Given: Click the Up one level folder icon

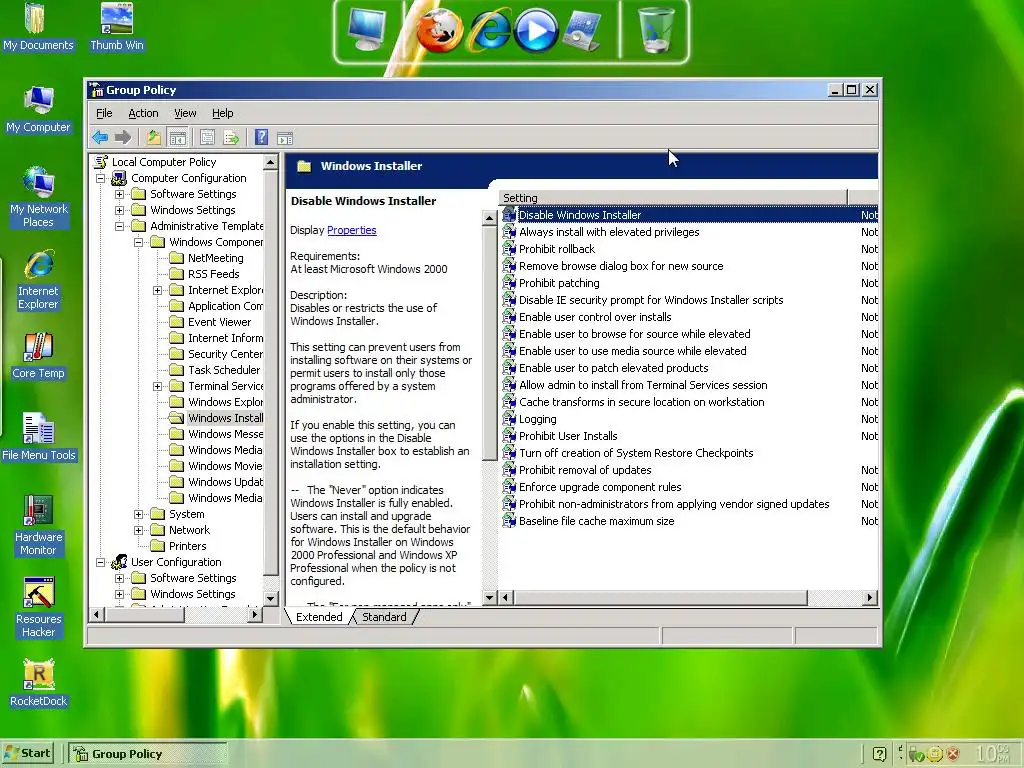Looking at the screenshot, I should (153, 137).
